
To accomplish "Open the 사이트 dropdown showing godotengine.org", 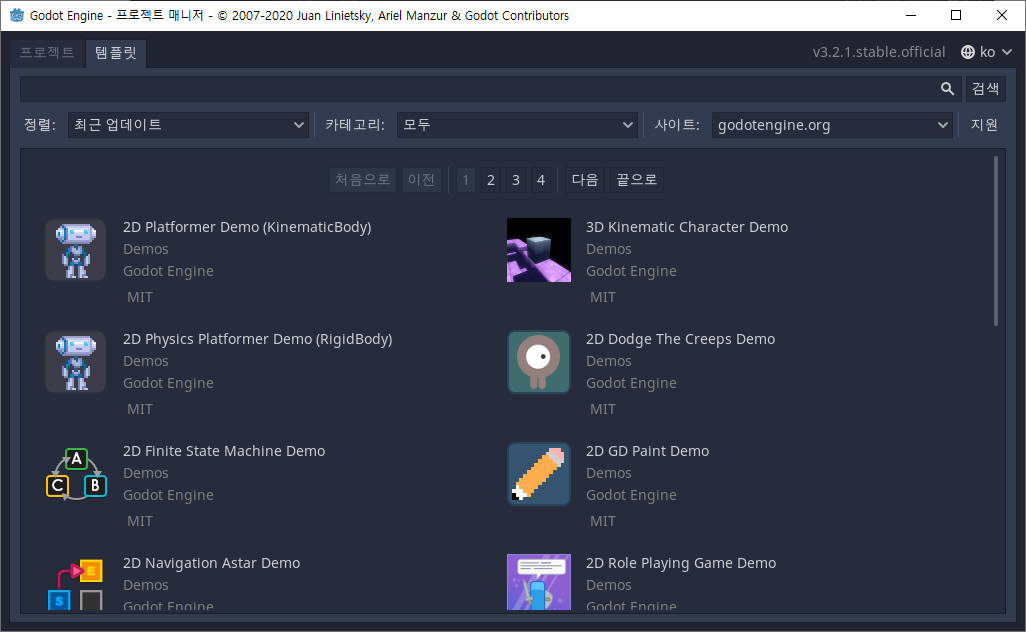I will (832, 125).
